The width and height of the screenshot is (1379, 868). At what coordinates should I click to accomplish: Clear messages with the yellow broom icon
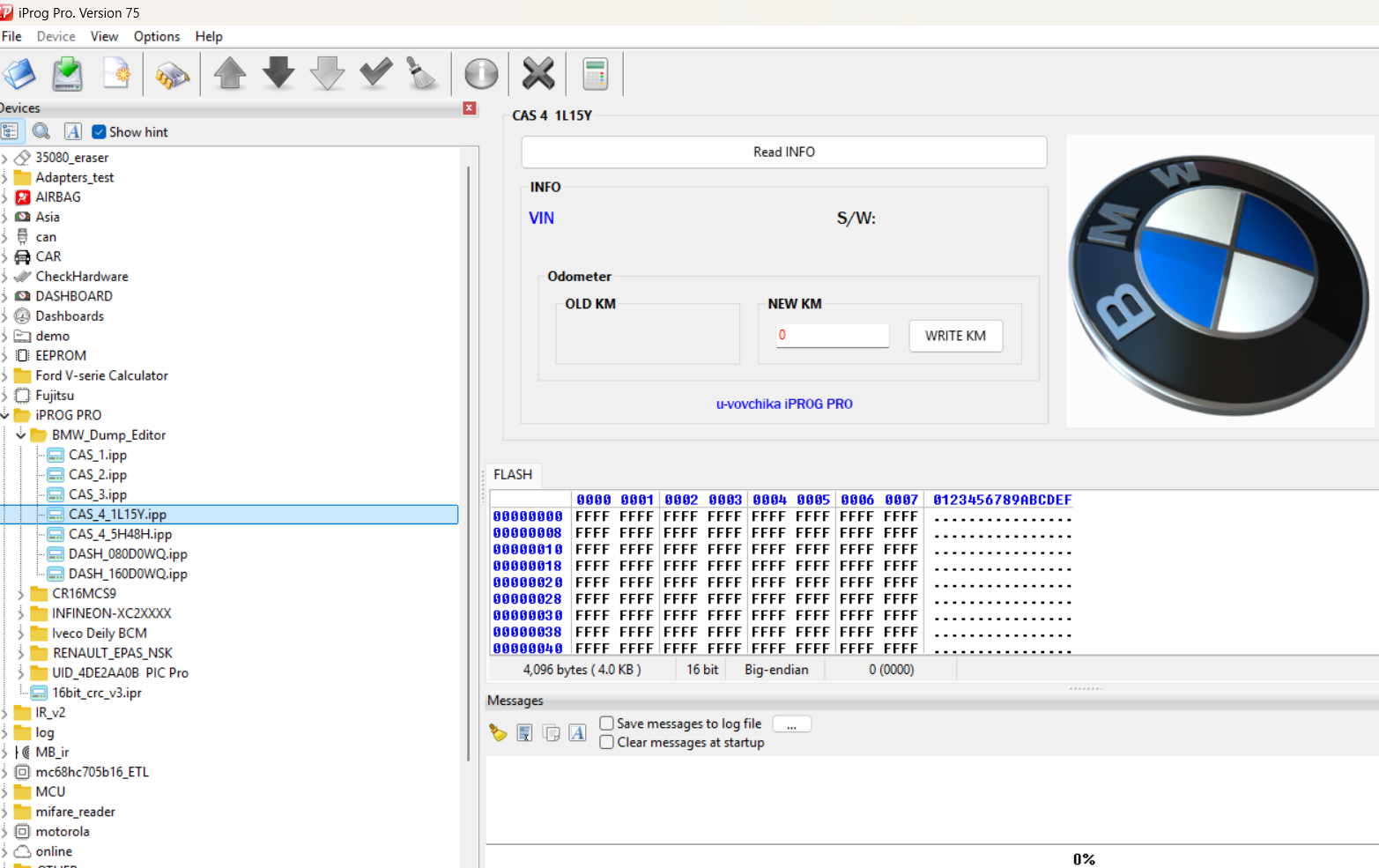[x=498, y=733]
